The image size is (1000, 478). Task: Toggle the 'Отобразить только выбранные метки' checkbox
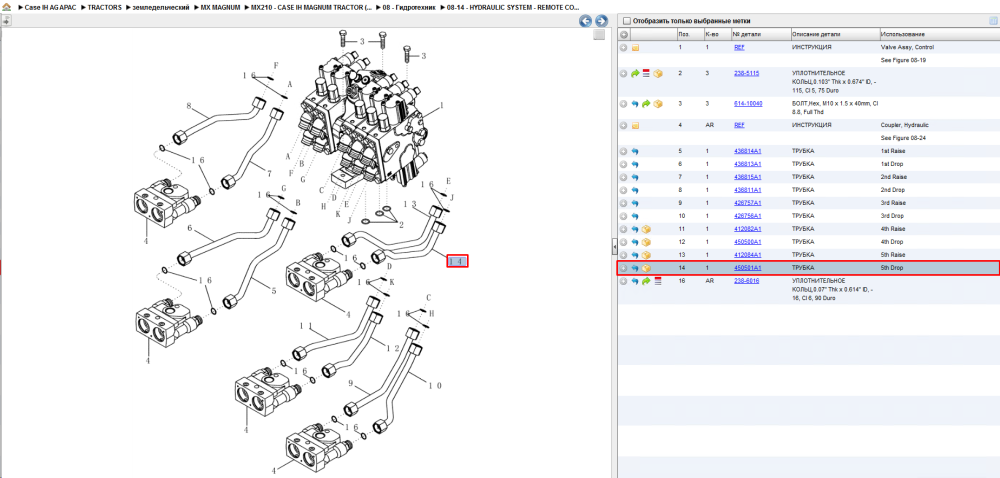click(626, 21)
